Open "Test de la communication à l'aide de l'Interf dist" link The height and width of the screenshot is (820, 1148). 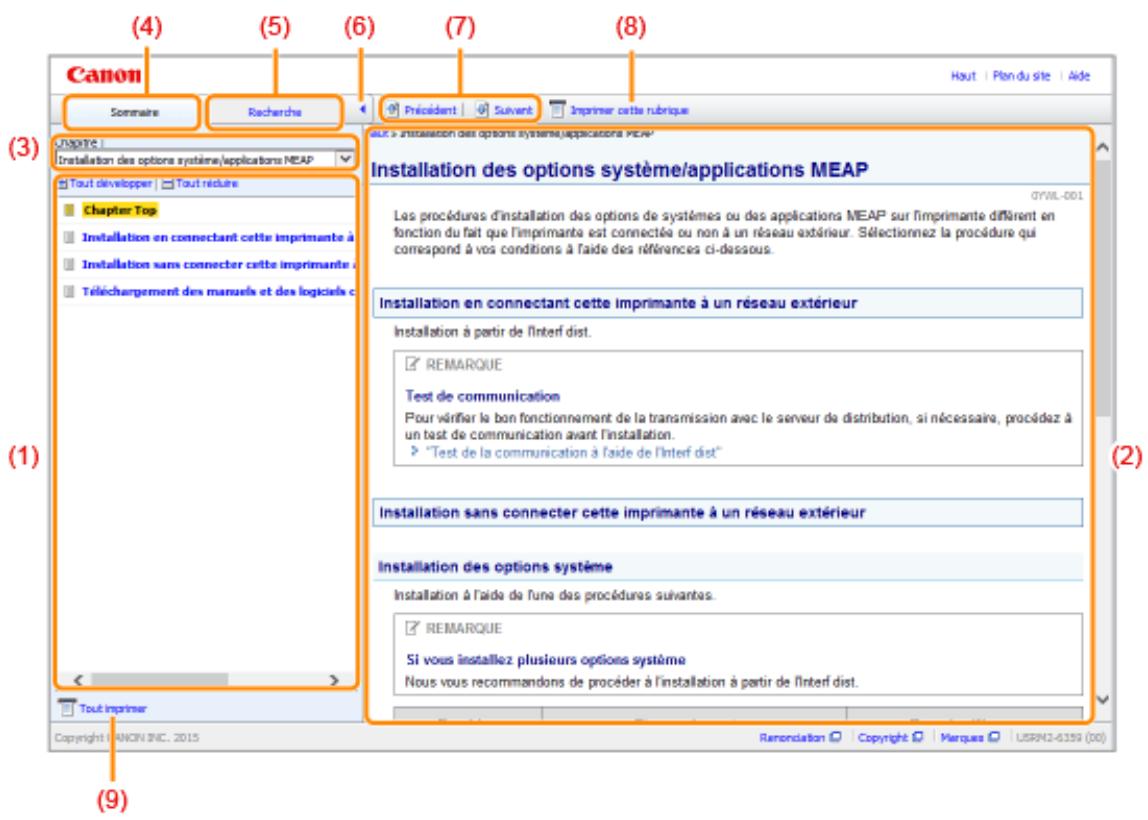point(573,452)
